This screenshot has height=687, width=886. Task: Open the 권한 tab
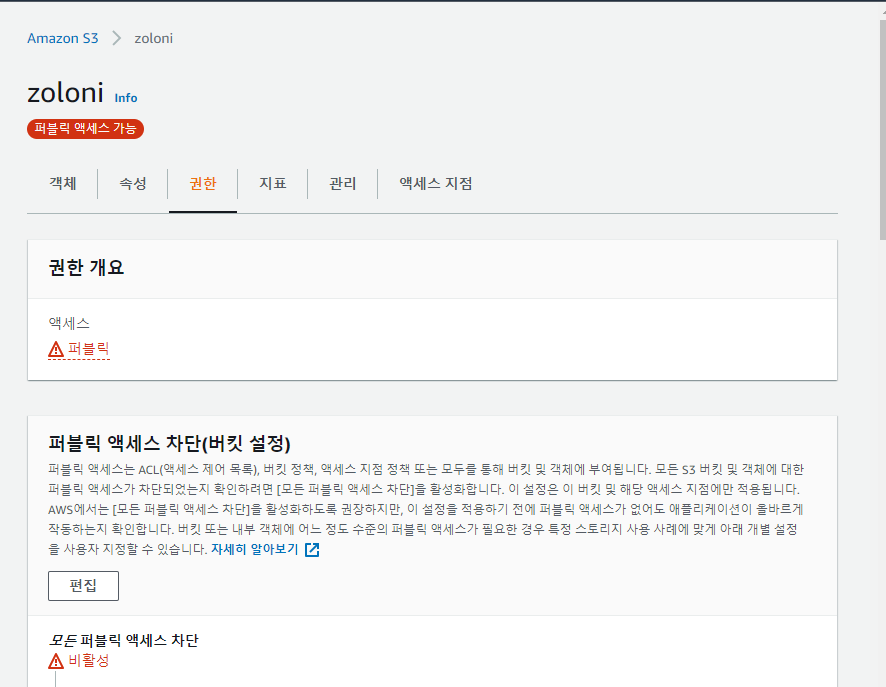(203, 184)
